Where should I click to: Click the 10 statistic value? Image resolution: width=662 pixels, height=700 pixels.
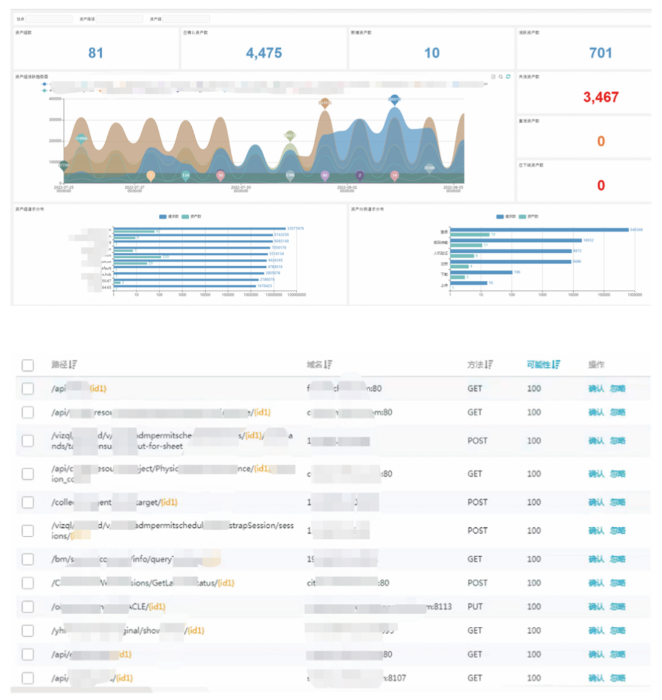(432, 53)
